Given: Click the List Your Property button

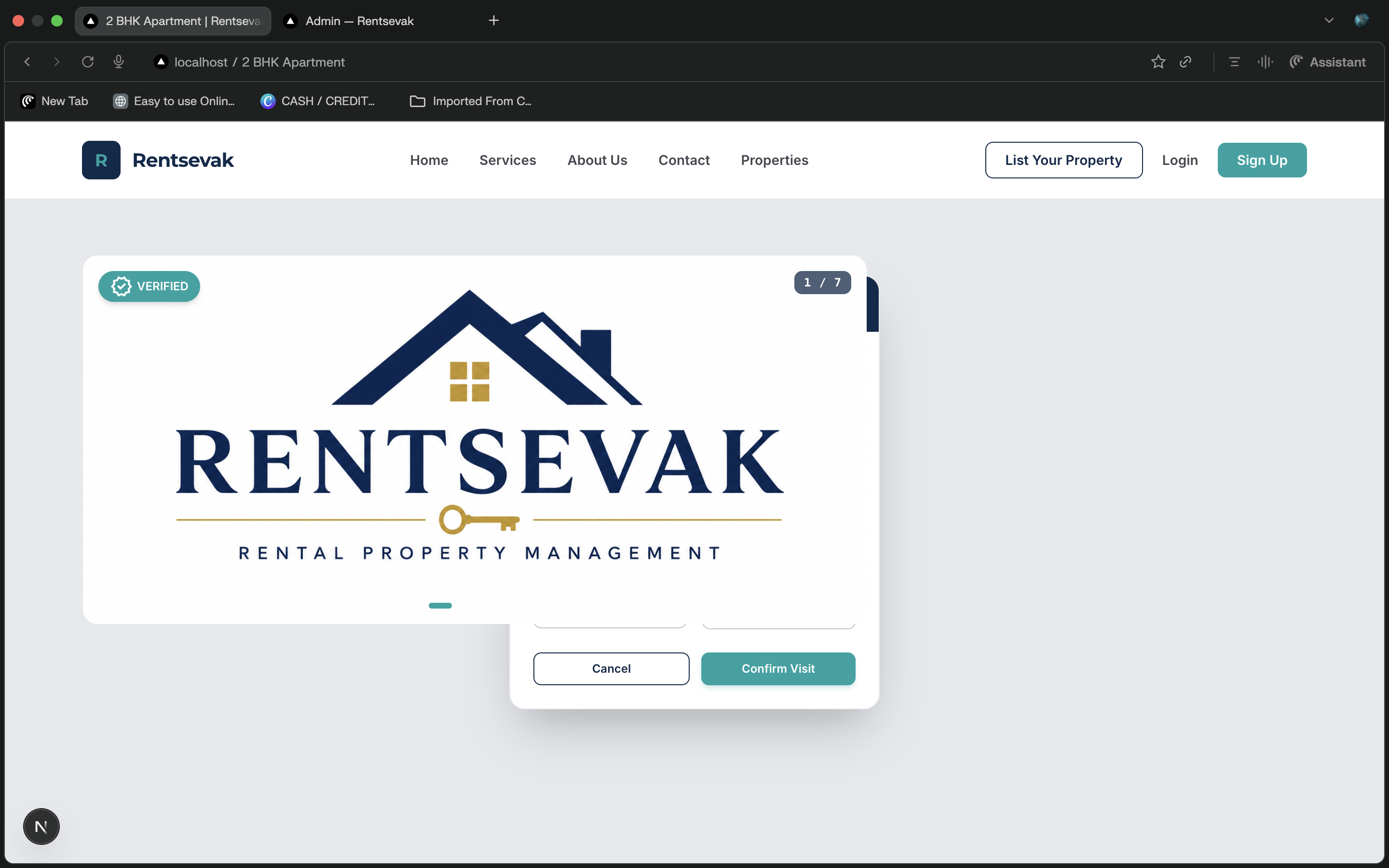Looking at the screenshot, I should pos(1063,160).
